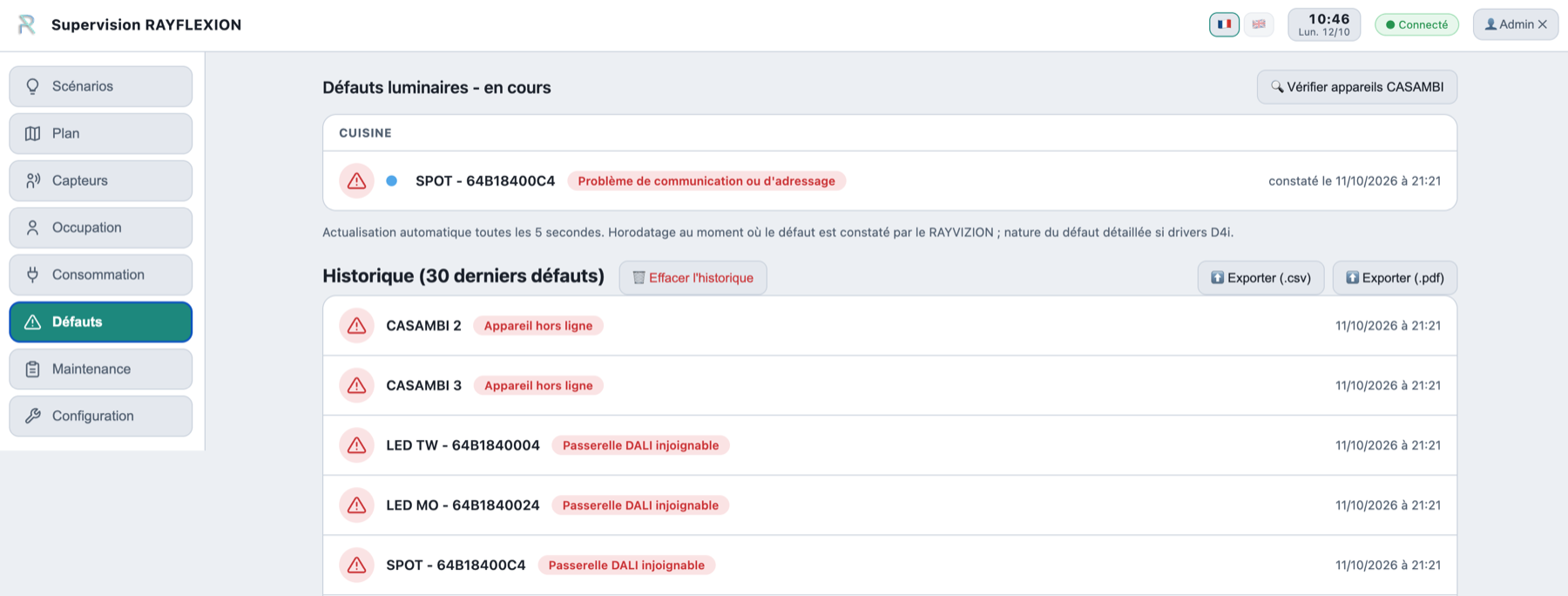1568x596 pixels.
Task: Click the Configuration wrench icon
Action: click(x=33, y=416)
